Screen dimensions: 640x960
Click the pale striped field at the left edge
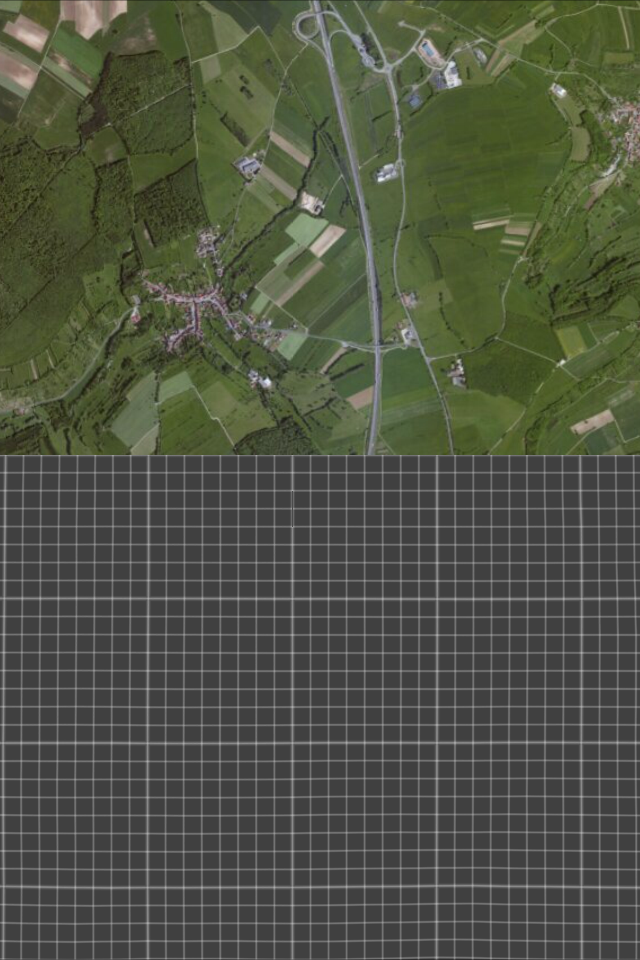[x=14, y=68]
